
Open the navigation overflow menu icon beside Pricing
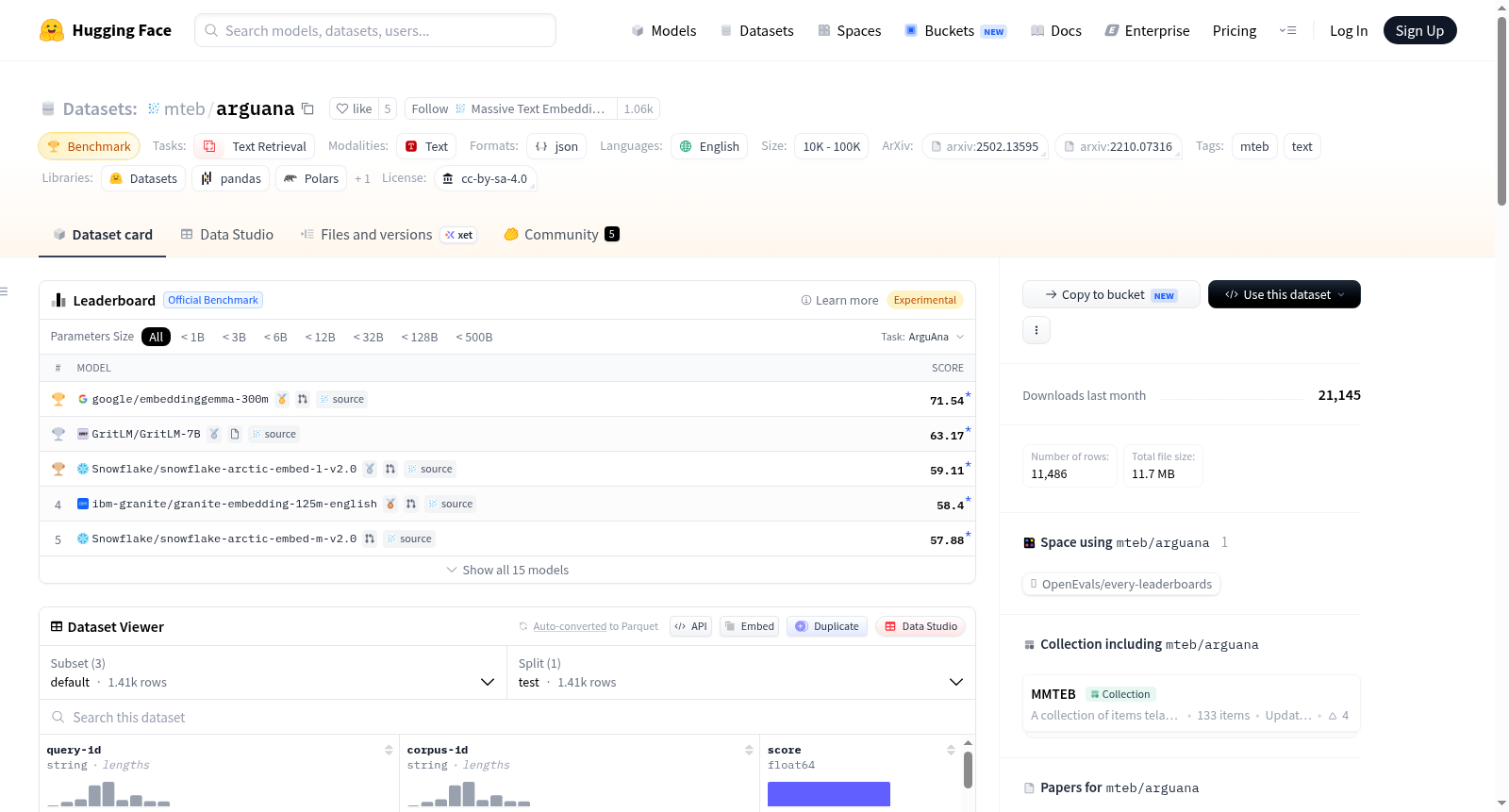coord(1287,30)
